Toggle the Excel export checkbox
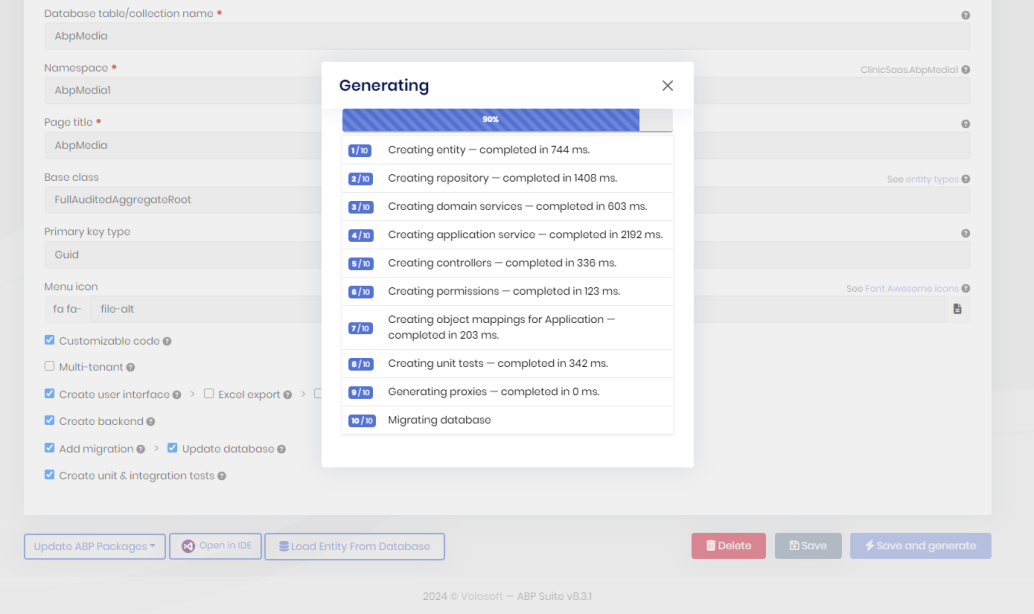This screenshot has height=614, width=1034. point(209,394)
